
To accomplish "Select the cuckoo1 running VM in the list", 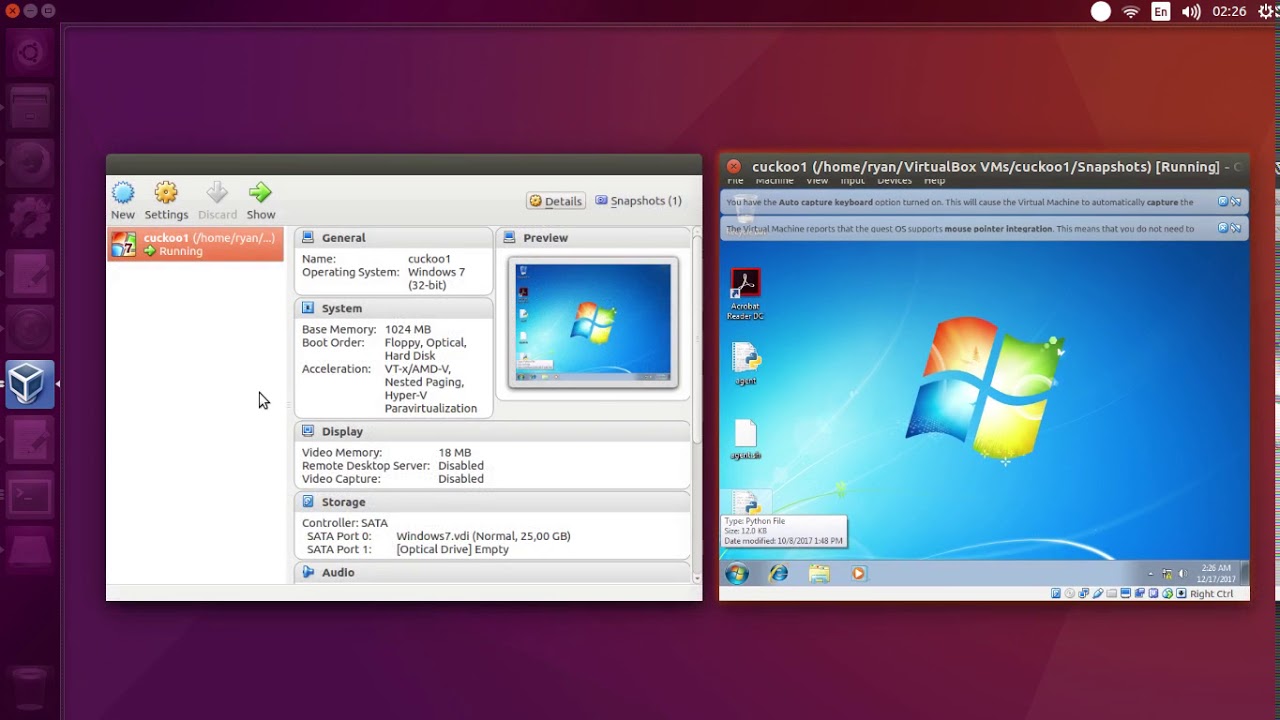I will click(x=196, y=244).
